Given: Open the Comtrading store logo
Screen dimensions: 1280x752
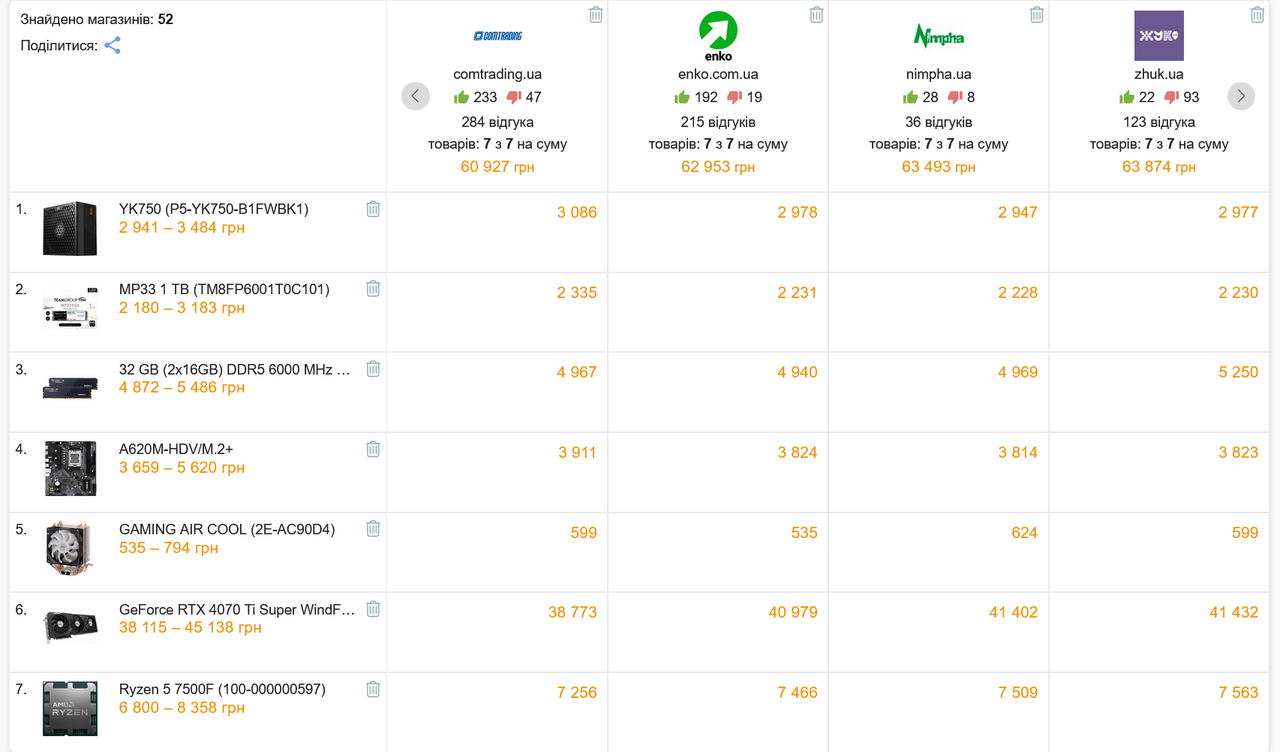Looking at the screenshot, I should coord(498,36).
